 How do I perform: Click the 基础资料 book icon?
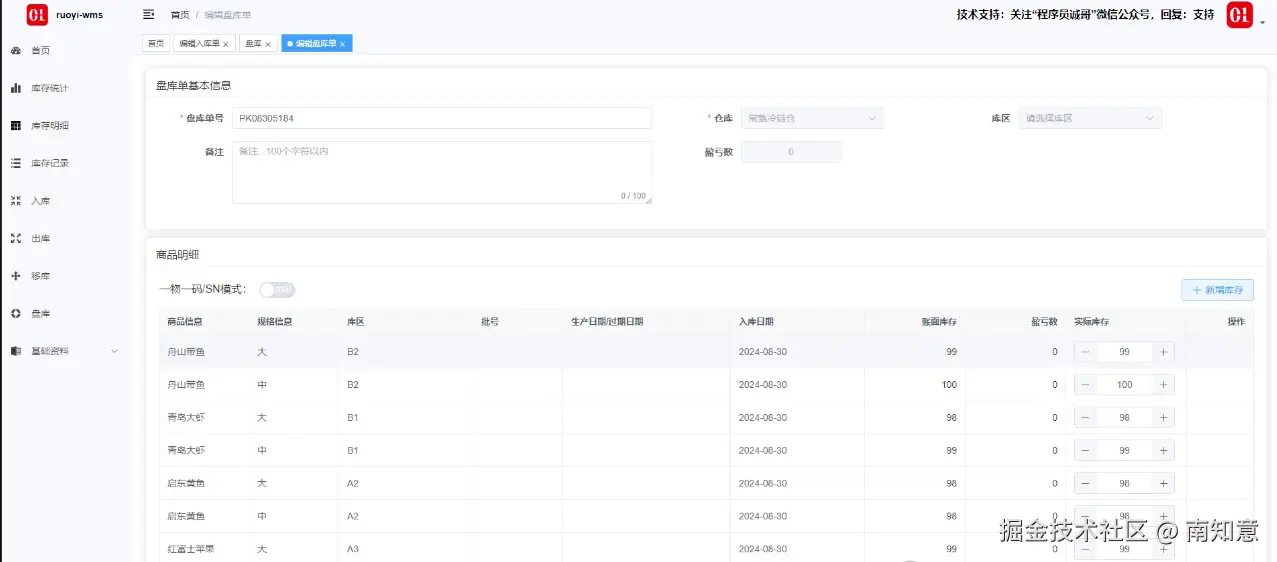(15, 351)
